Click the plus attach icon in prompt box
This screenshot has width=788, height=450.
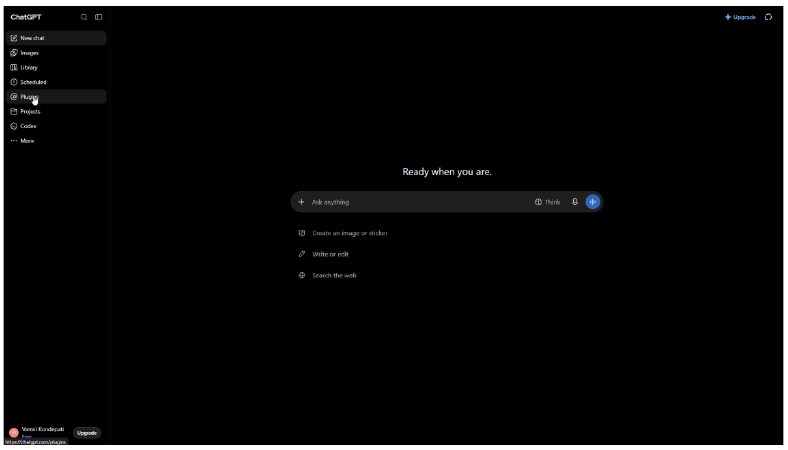point(301,202)
